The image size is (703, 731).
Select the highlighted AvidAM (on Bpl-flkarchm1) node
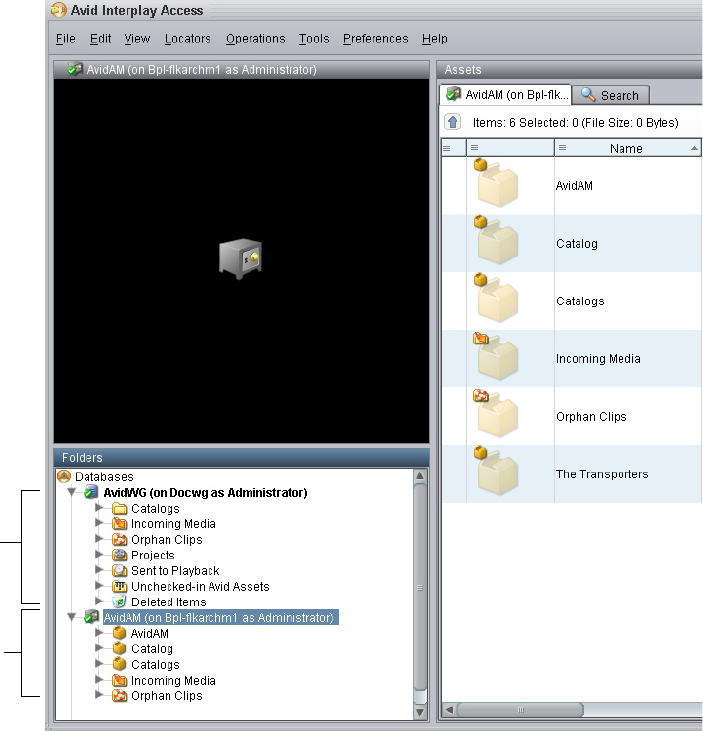[x=220, y=617]
